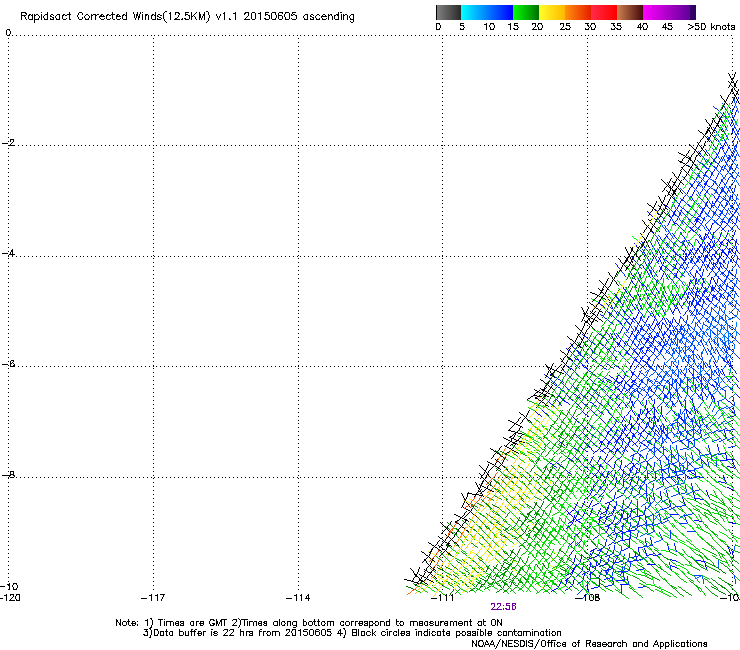
Task: Click the 40 label on the speed legend
Action: click(x=642, y=27)
